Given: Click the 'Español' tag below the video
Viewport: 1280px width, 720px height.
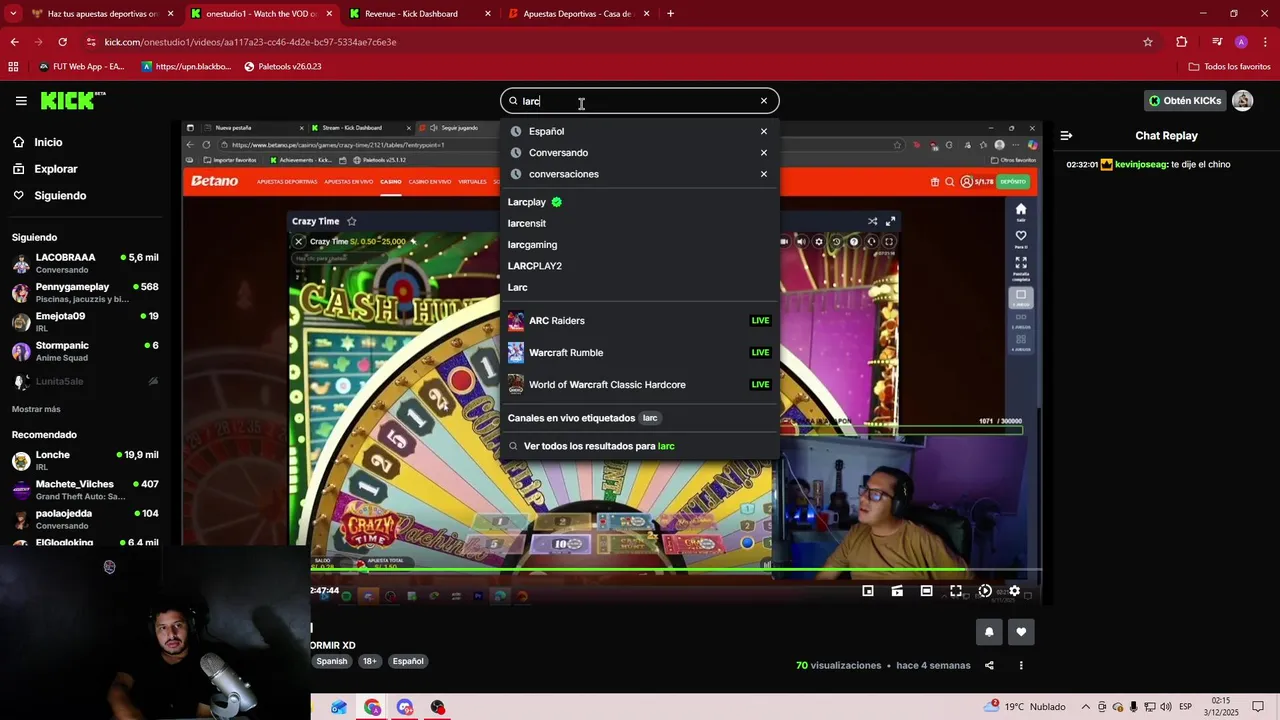Looking at the screenshot, I should pos(408,661).
